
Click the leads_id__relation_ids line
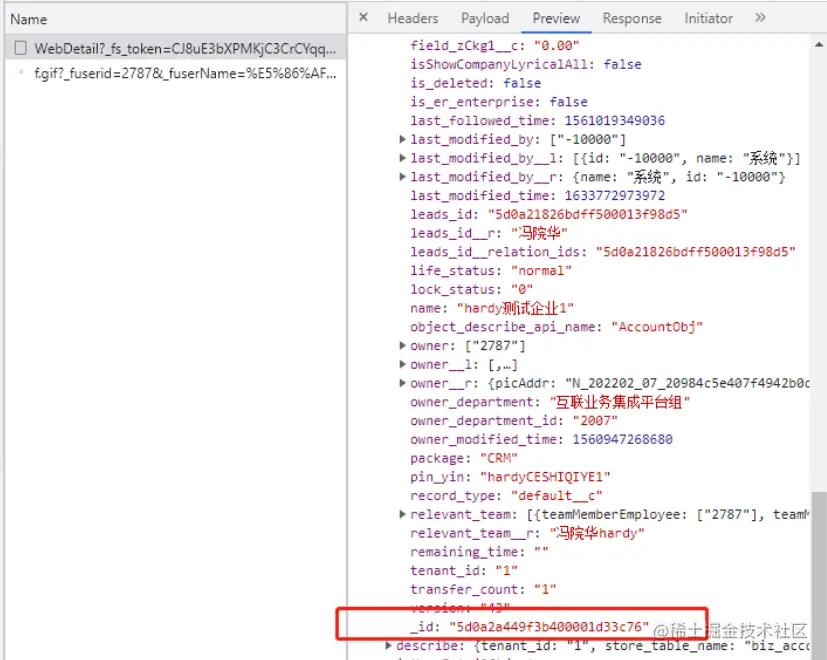tap(603, 252)
